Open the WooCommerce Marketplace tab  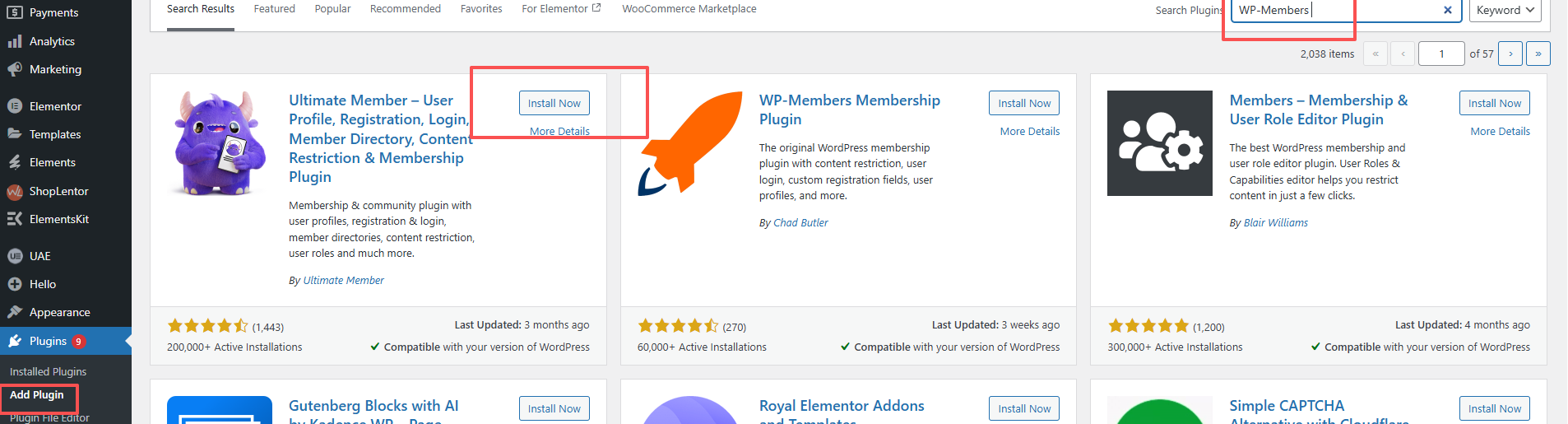(689, 9)
